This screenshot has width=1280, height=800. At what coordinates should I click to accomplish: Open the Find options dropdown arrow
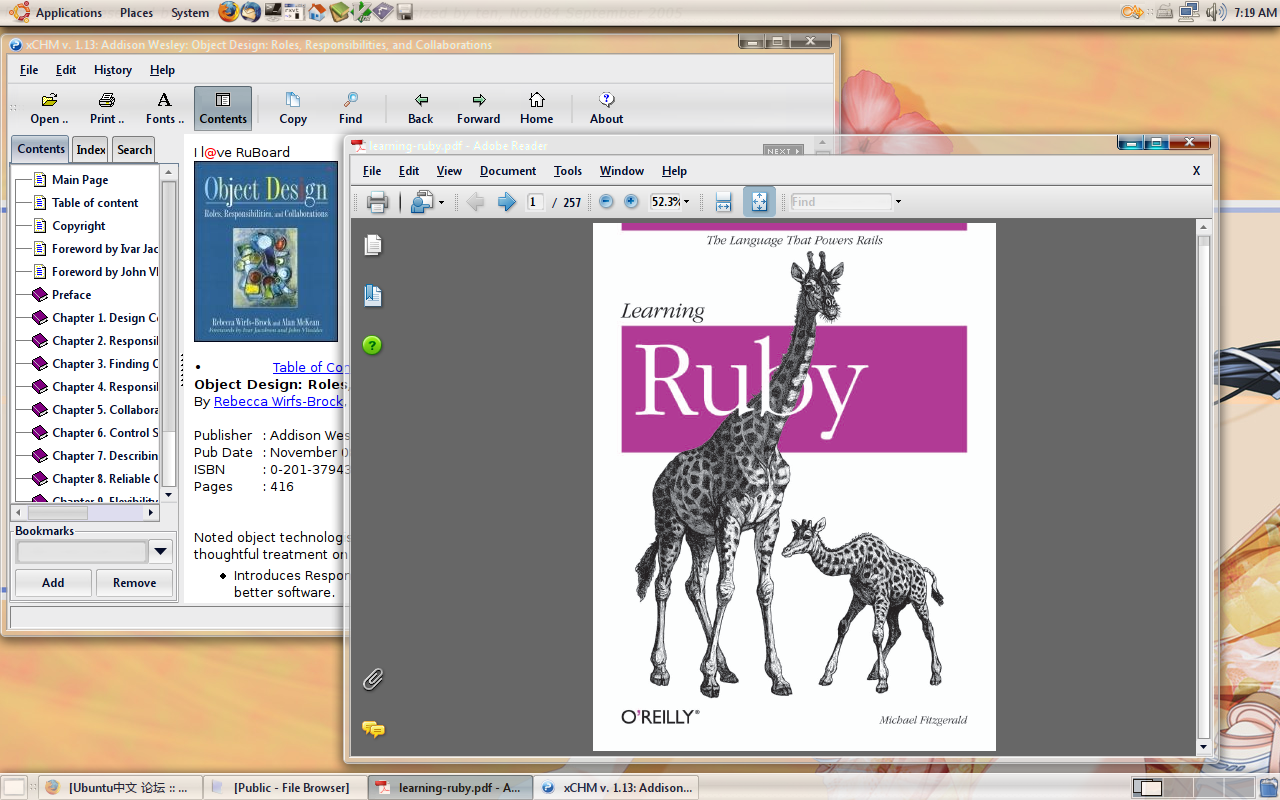(898, 202)
